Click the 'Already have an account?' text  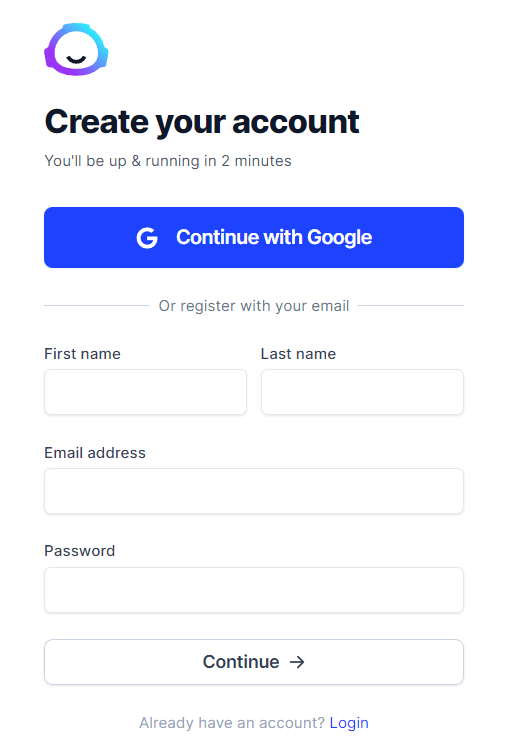(x=232, y=723)
